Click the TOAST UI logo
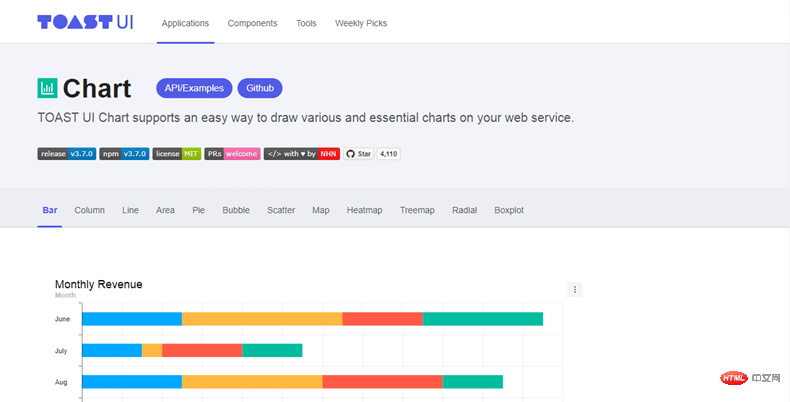Image resolution: width=790 pixels, height=402 pixels. pyautogui.click(x=84, y=22)
